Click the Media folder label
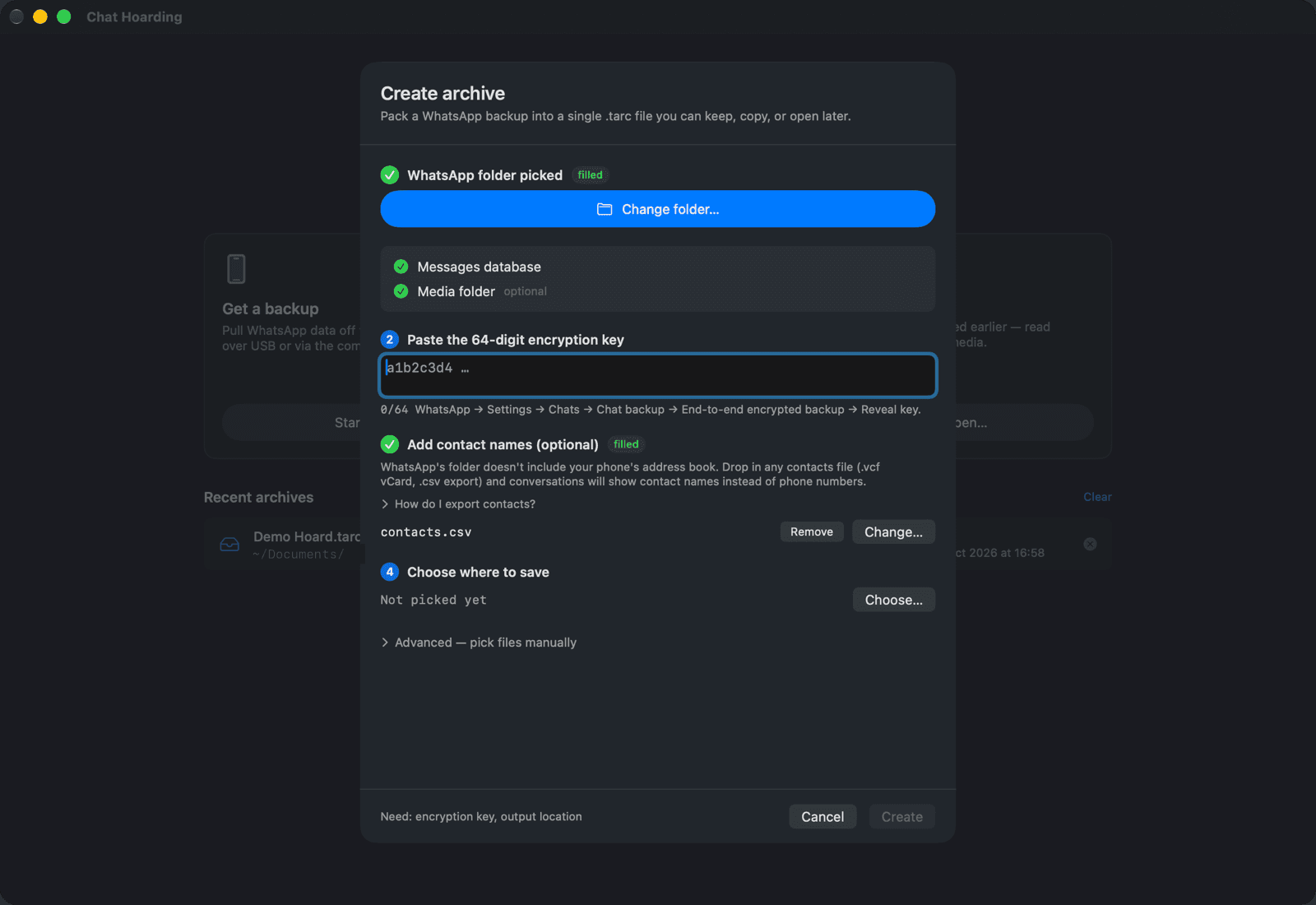The width and height of the screenshot is (1316, 905). pyautogui.click(x=456, y=291)
